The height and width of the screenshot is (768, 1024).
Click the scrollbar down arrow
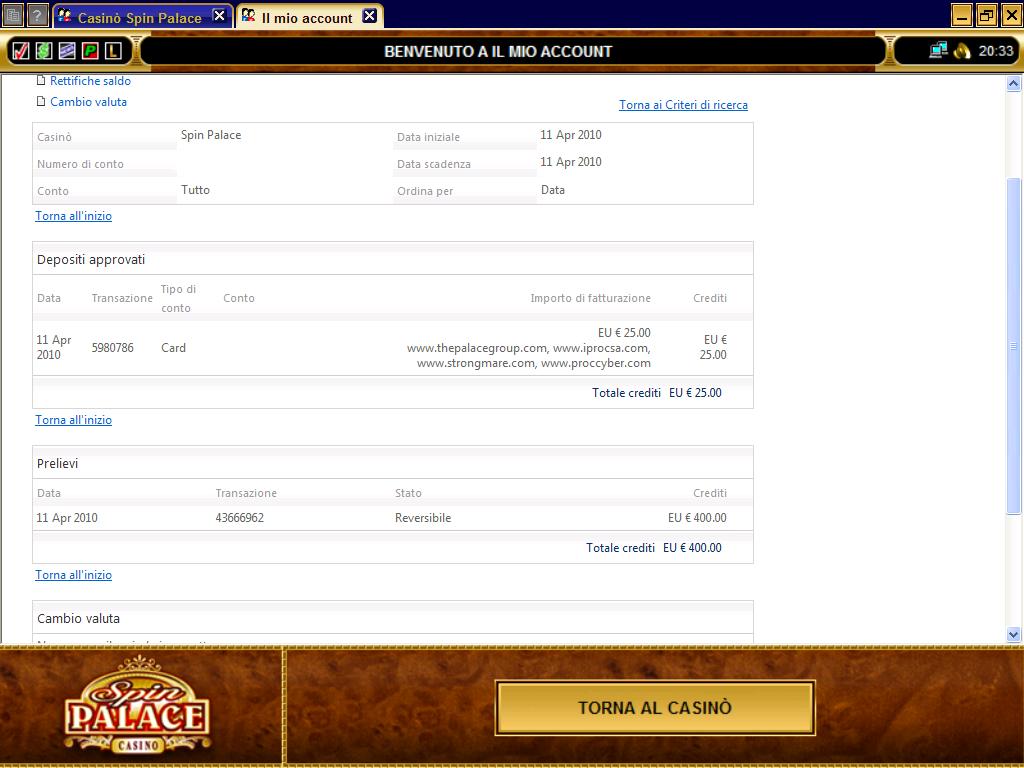click(1014, 634)
